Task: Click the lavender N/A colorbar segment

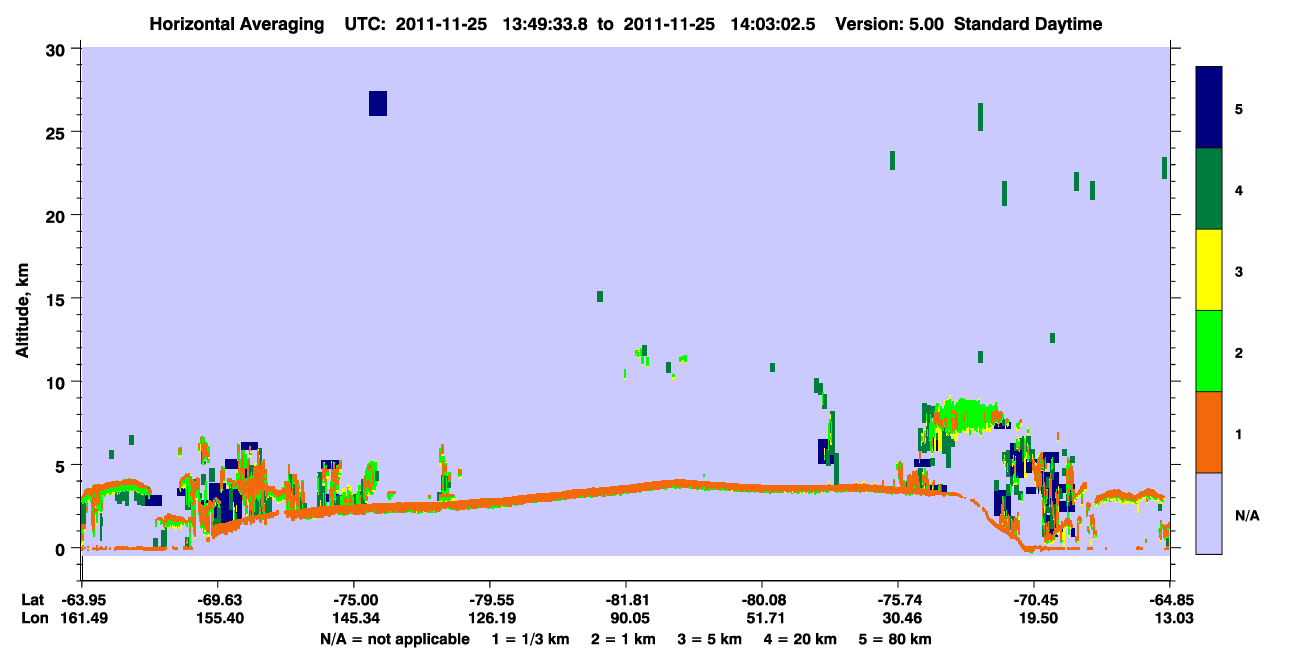Action: pos(1209,513)
